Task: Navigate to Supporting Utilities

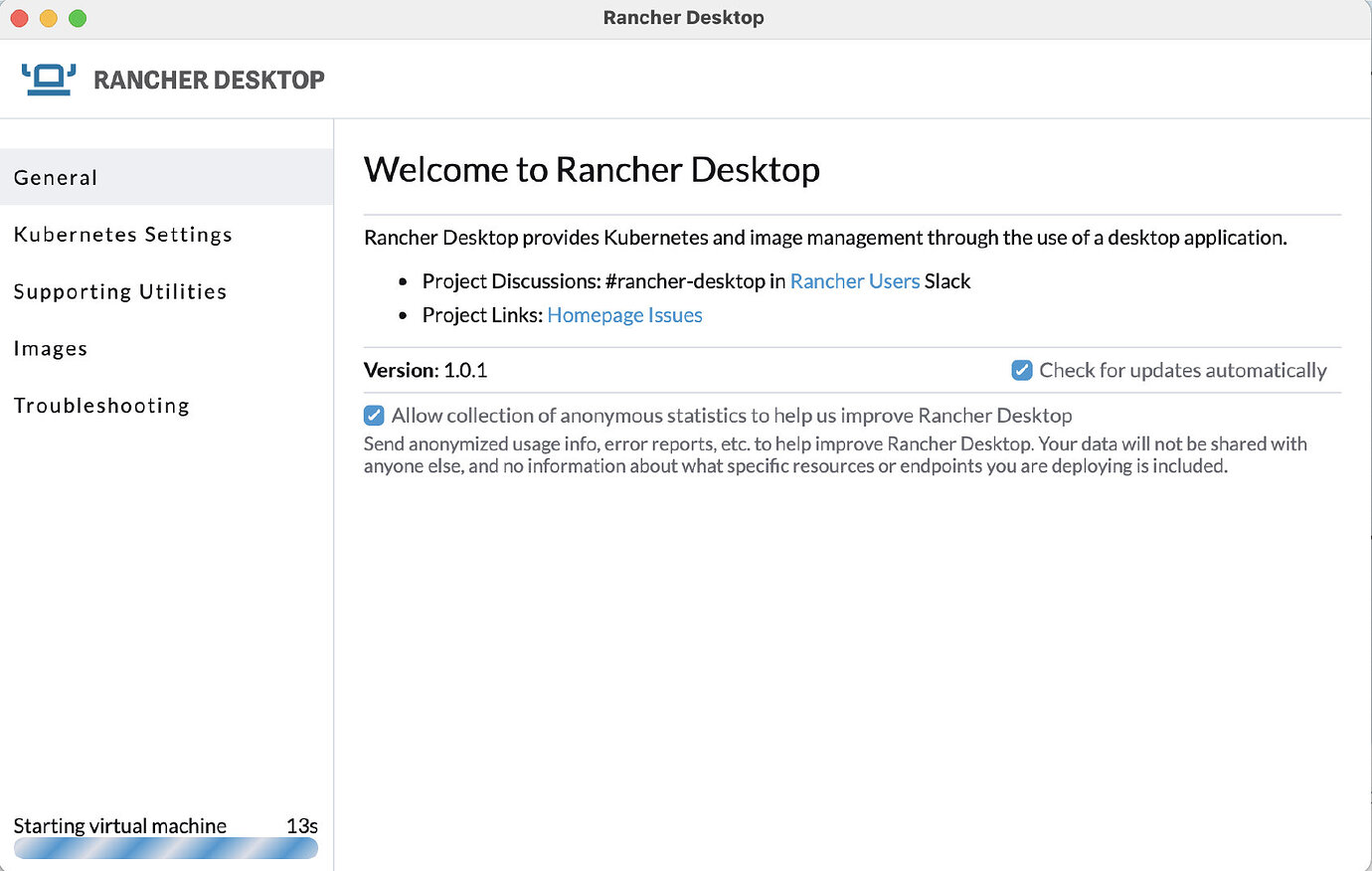Action: pos(119,291)
